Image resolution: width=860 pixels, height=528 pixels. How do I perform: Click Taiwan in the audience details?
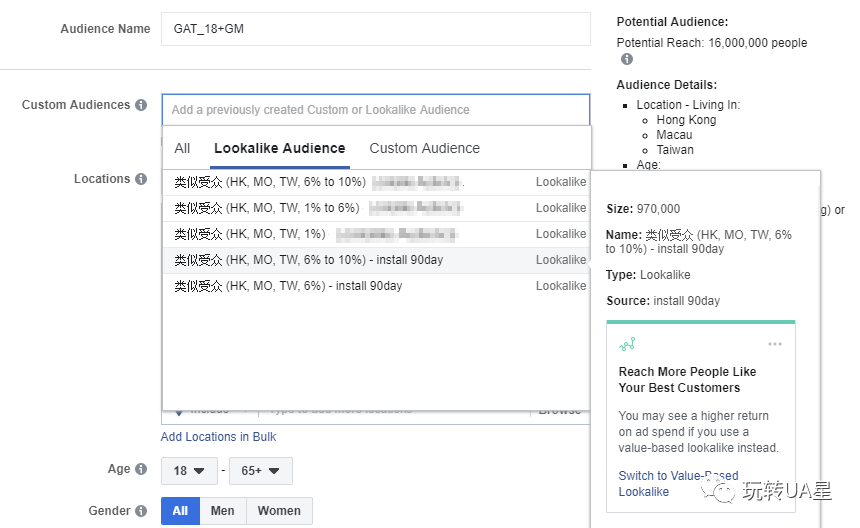675,150
